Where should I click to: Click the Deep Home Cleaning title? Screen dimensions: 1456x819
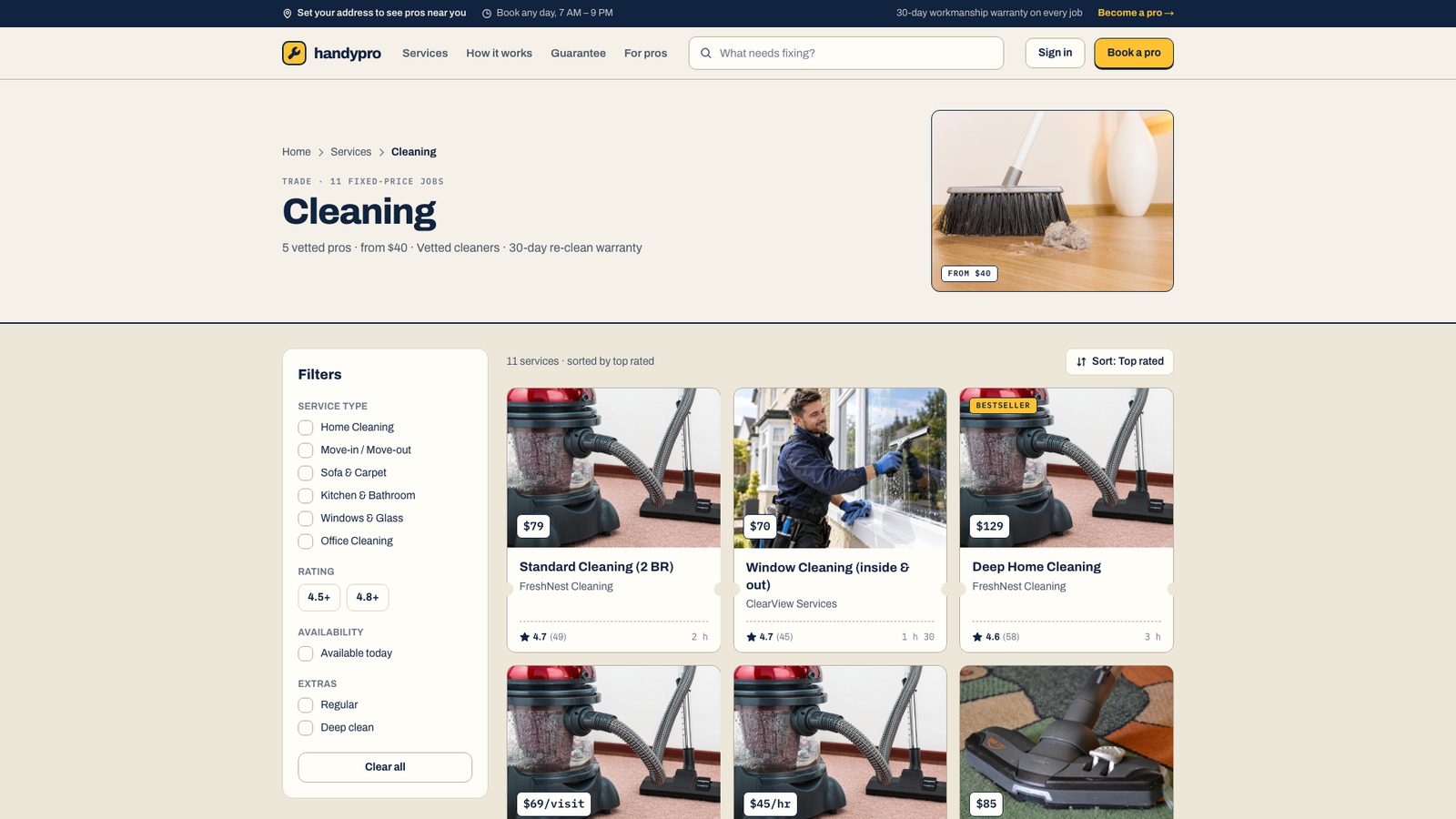click(1036, 567)
